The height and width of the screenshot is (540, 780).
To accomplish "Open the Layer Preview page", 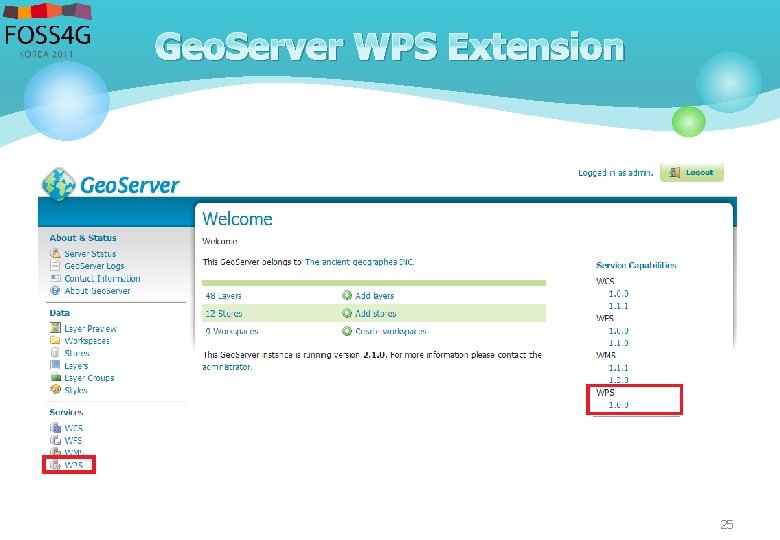I will coord(90,329).
